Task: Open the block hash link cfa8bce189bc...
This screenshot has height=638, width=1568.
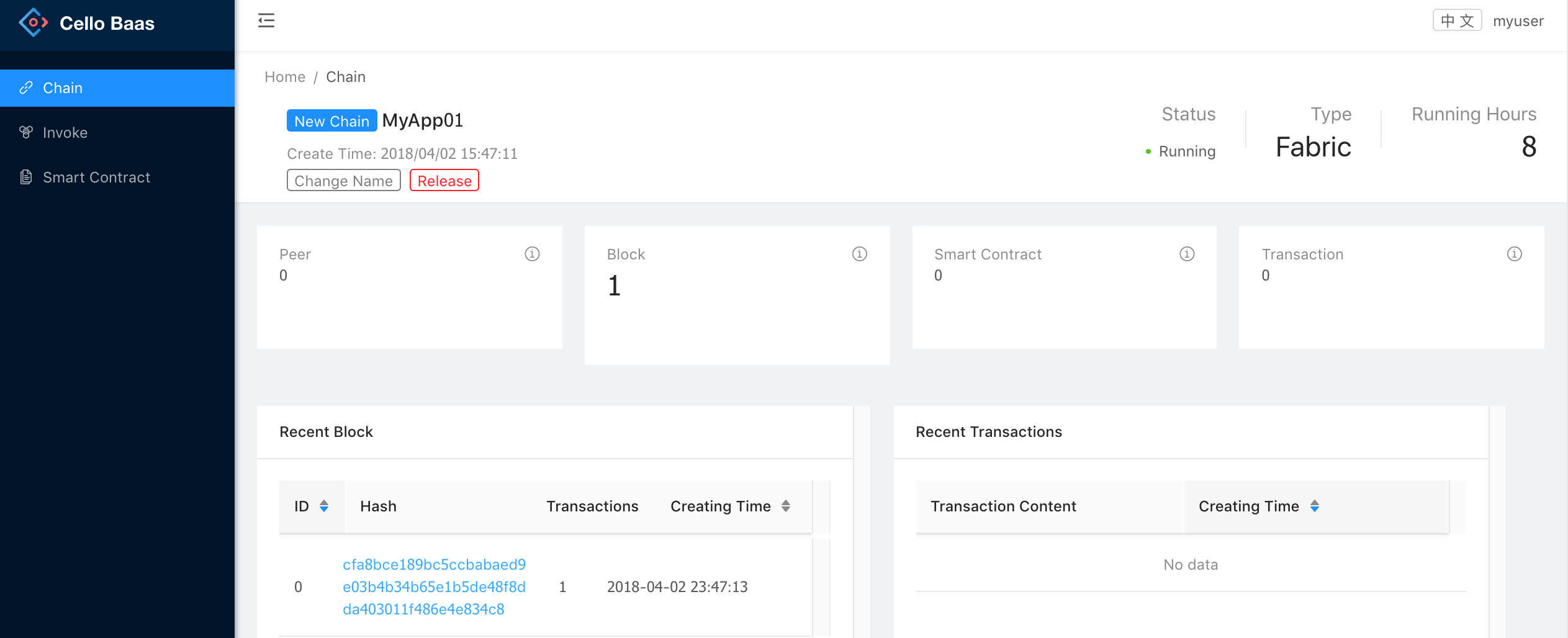Action: click(434, 586)
